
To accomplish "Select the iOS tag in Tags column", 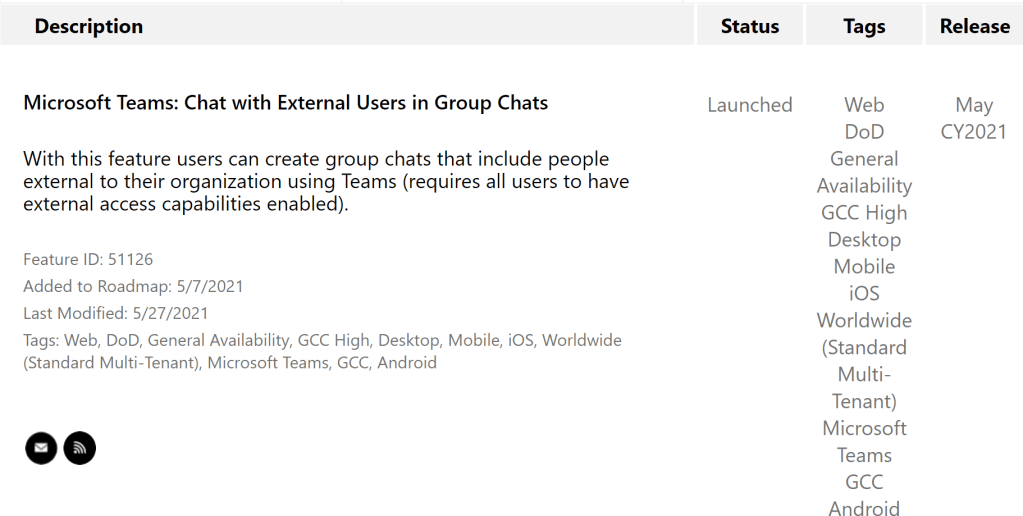I will tap(864, 294).
